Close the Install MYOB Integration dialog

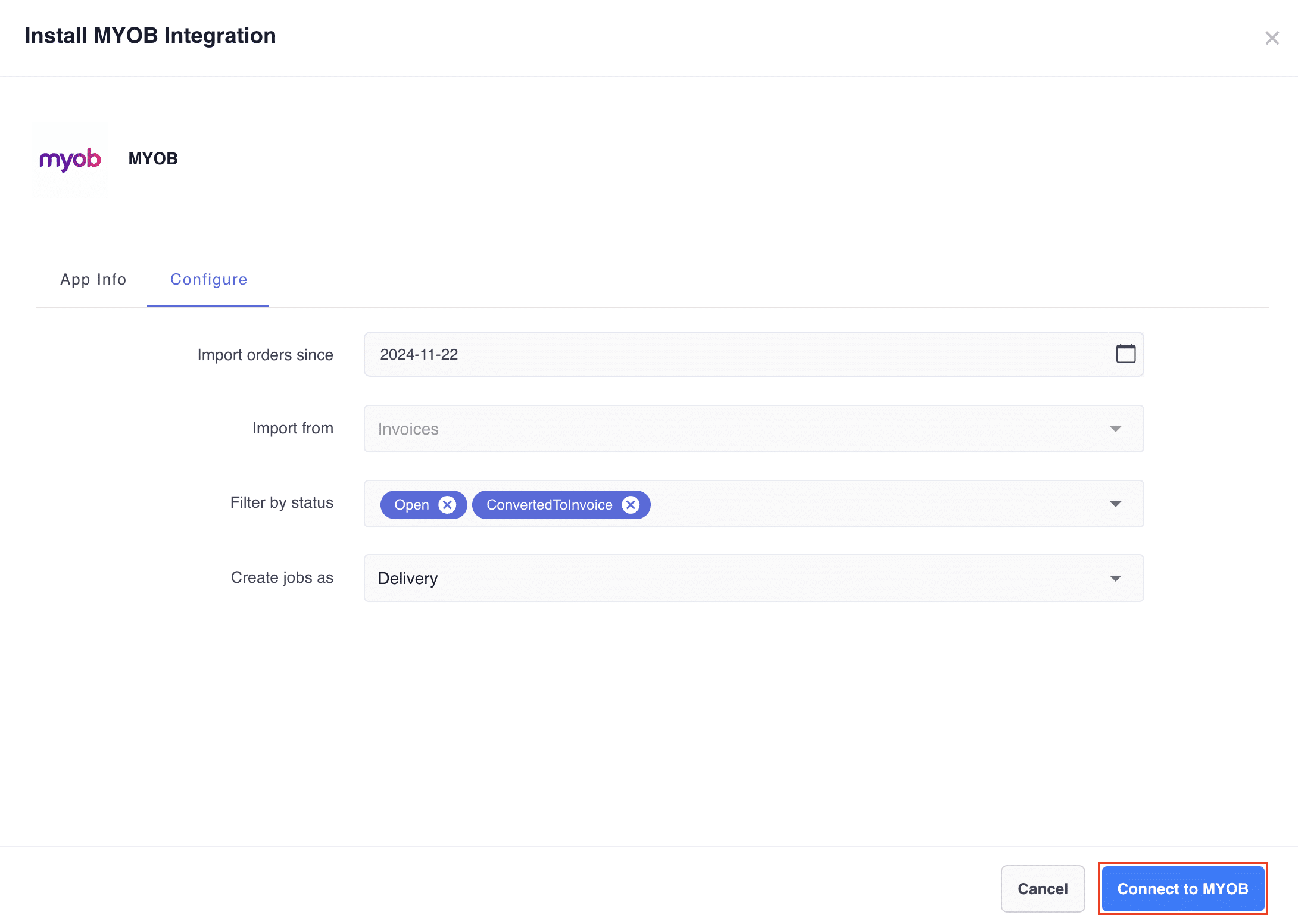[x=1272, y=38]
